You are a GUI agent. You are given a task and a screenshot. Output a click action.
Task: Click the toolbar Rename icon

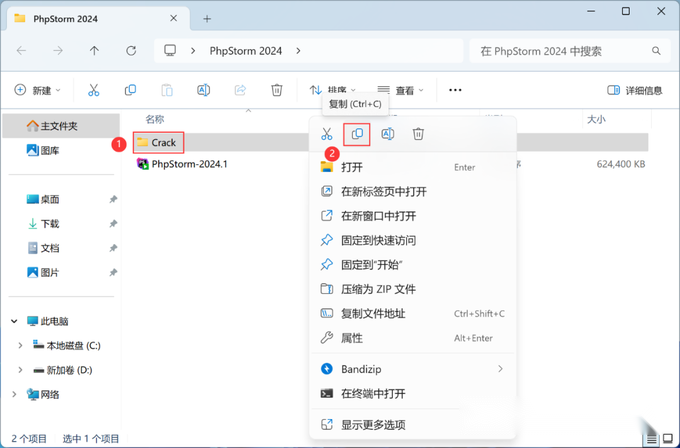click(203, 90)
